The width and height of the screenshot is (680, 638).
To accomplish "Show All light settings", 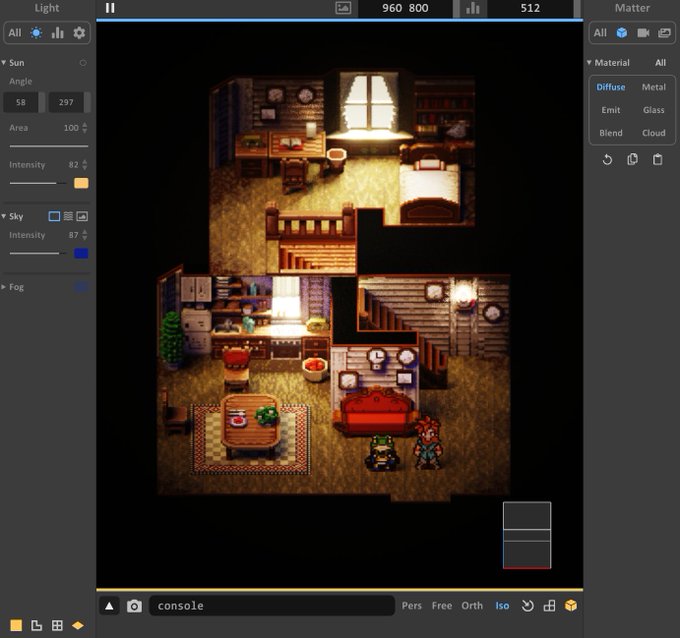I will point(15,33).
